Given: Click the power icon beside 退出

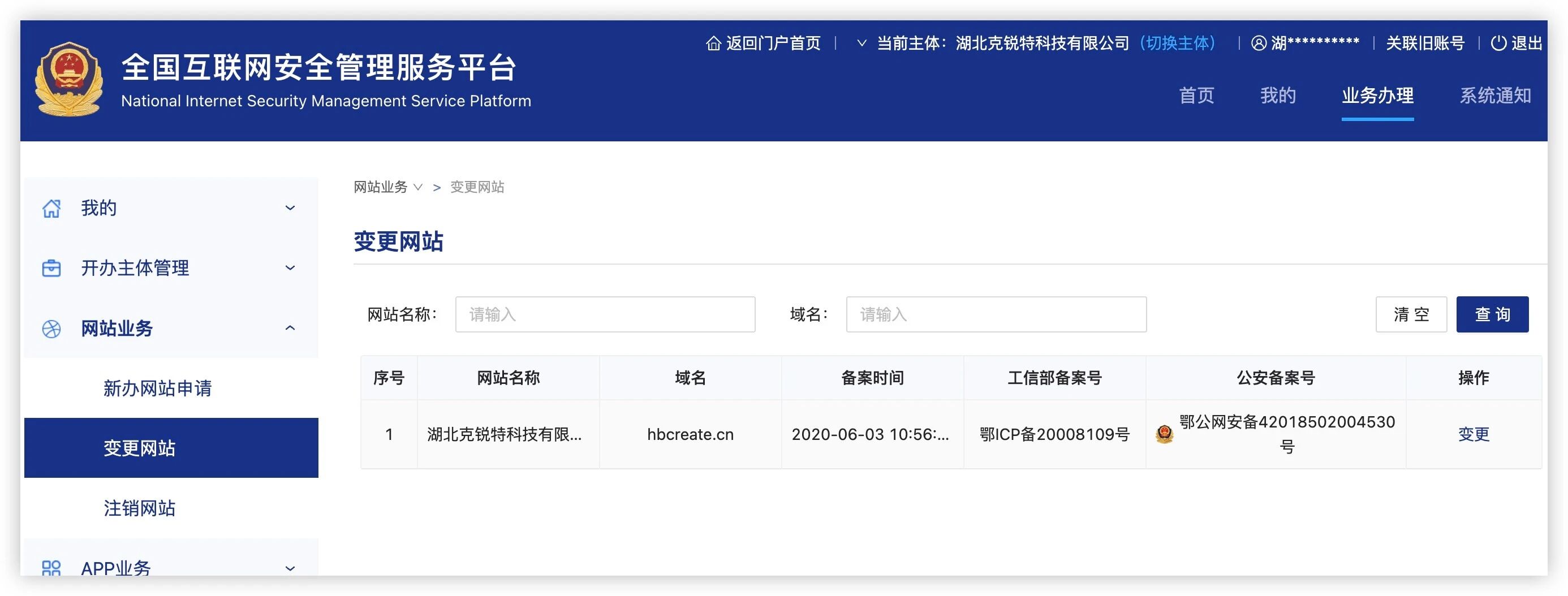Looking at the screenshot, I should (1498, 43).
